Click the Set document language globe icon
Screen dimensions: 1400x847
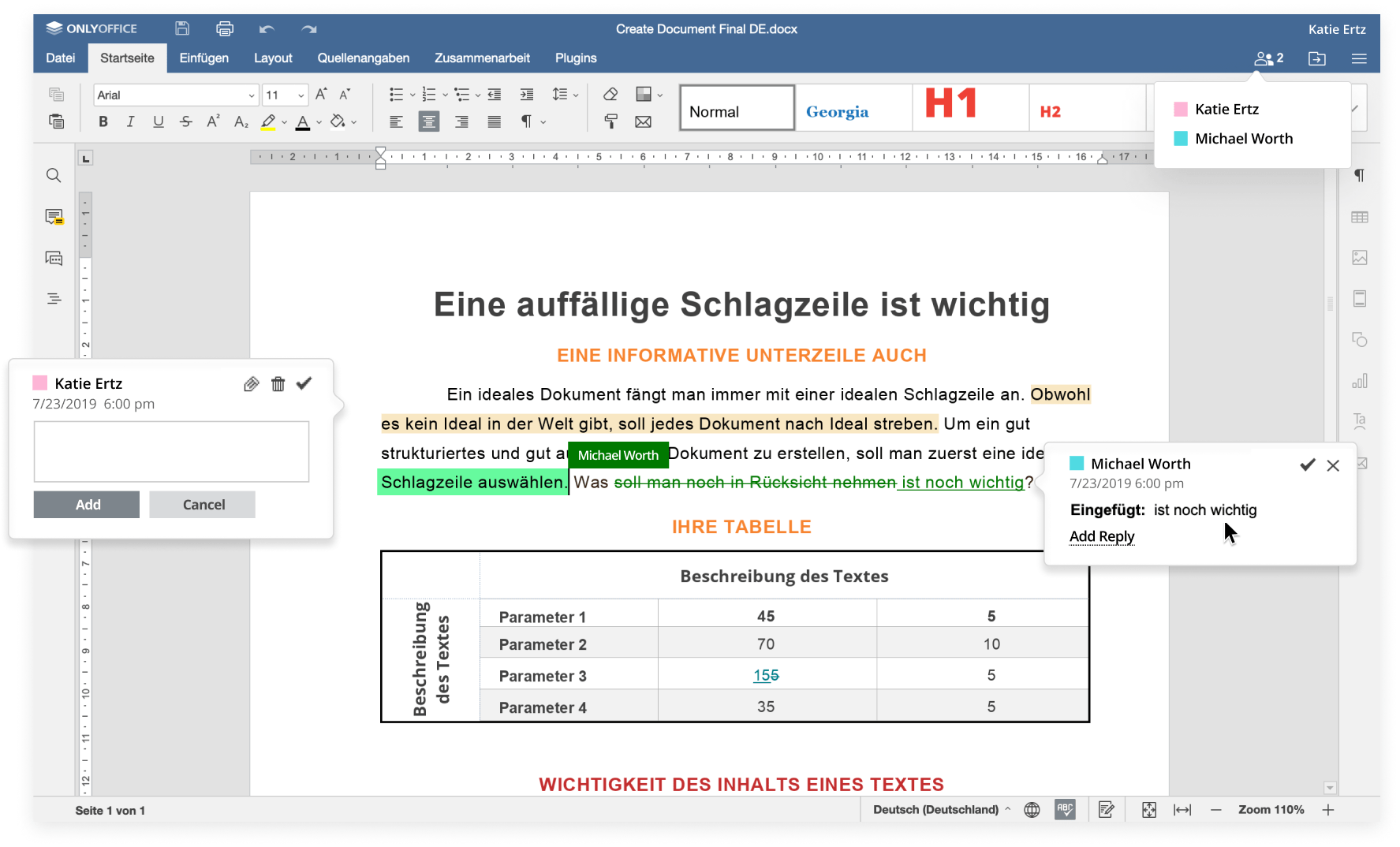pyautogui.click(x=1032, y=810)
